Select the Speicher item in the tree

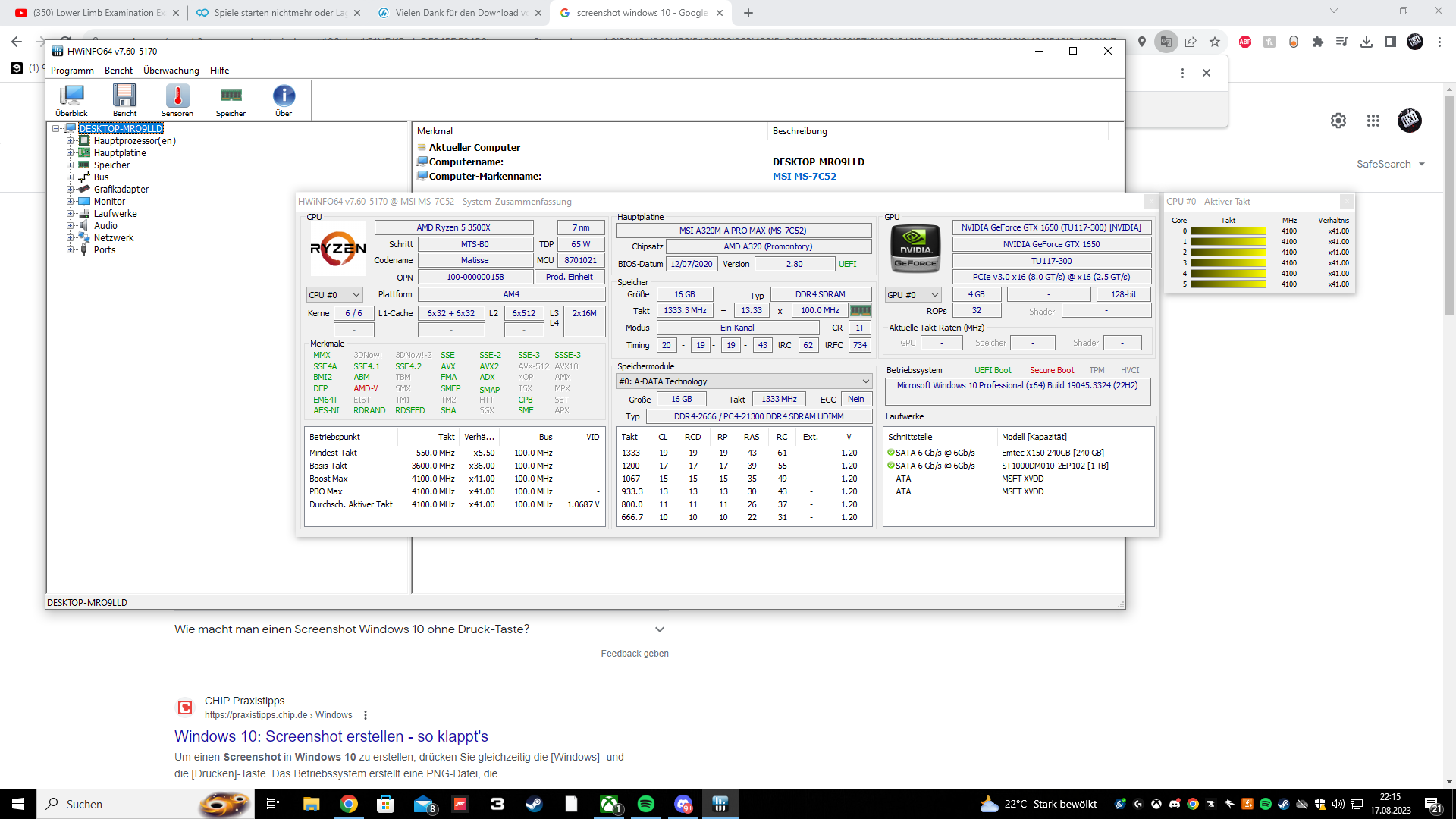point(111,165)
